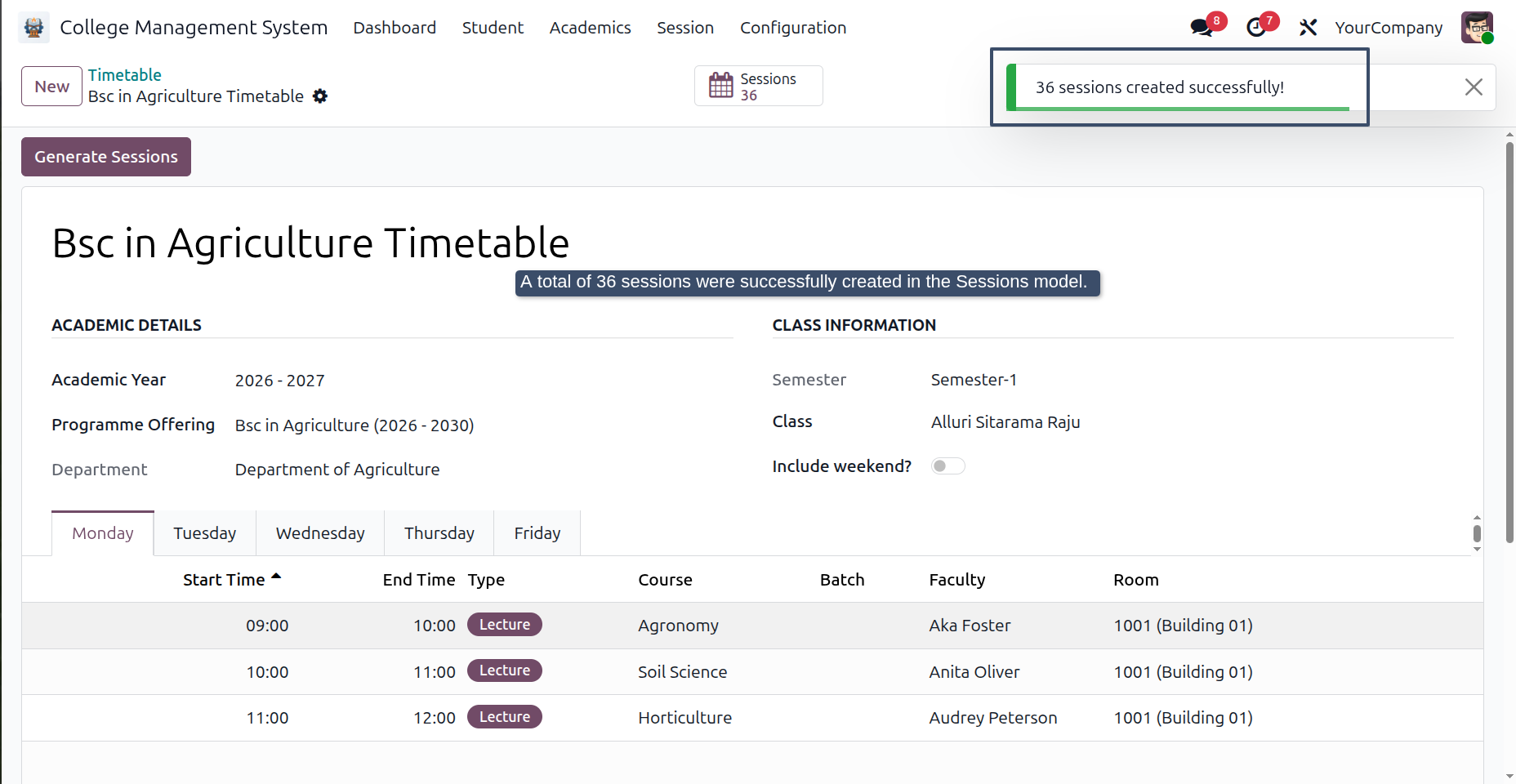1516x784 pixels.
Task: Open the activities clock icon
Action: tap(1256, 28)
